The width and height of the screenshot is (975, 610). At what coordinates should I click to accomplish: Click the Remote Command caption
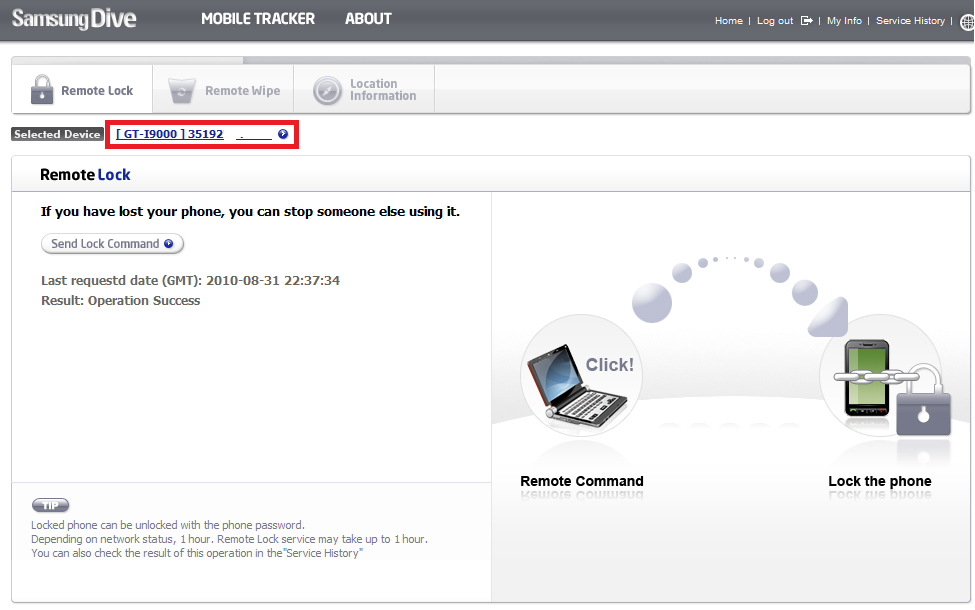click(x=581, y=481)
